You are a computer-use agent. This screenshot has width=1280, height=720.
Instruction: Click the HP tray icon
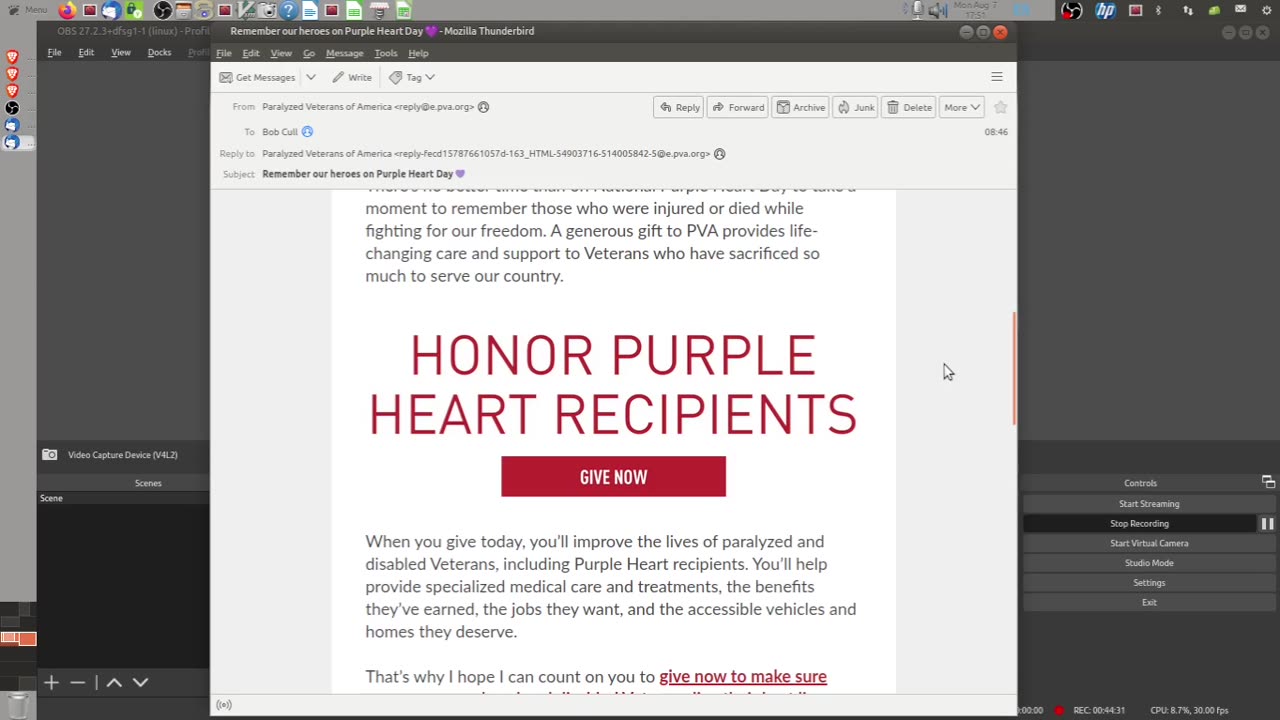pos(1105,10)
